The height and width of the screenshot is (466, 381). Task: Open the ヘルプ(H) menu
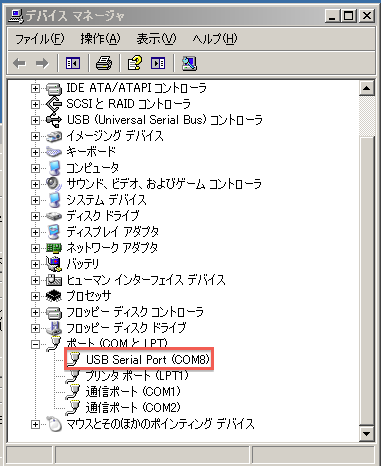tap(215, 39)
